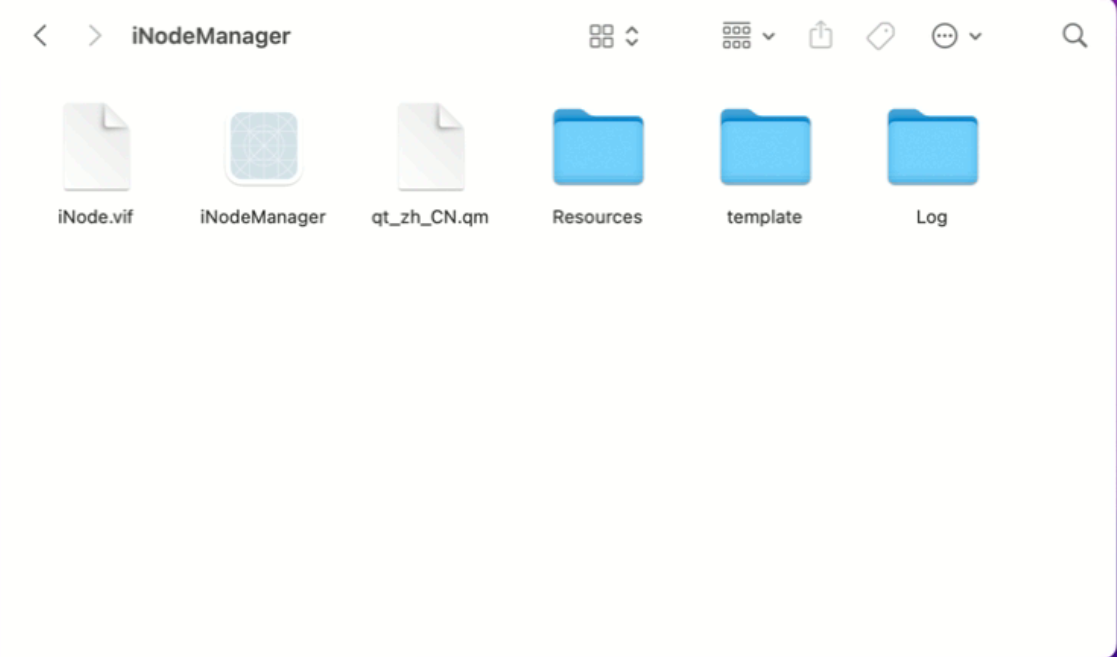Click the group-by grid icon
This screenshot has height=657, width=1117.
coord(737,36)
